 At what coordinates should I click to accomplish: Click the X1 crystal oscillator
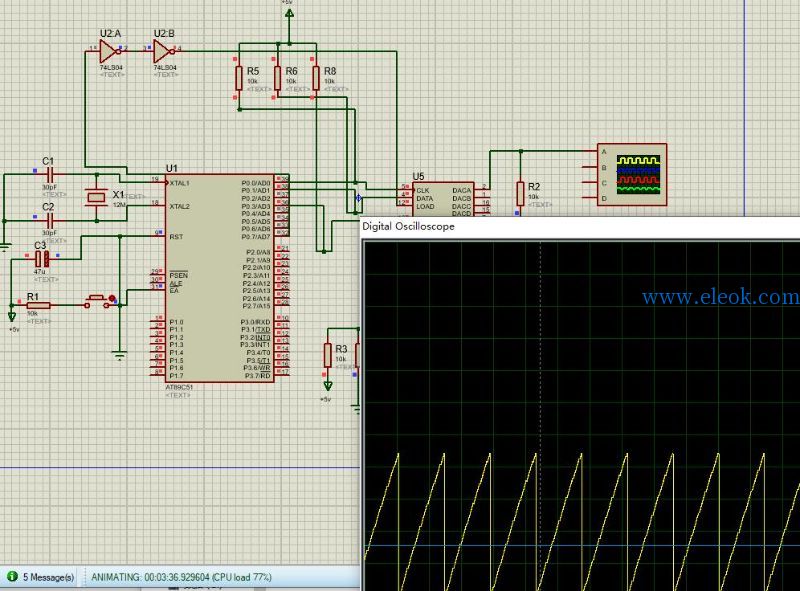(x=96, y=197)
